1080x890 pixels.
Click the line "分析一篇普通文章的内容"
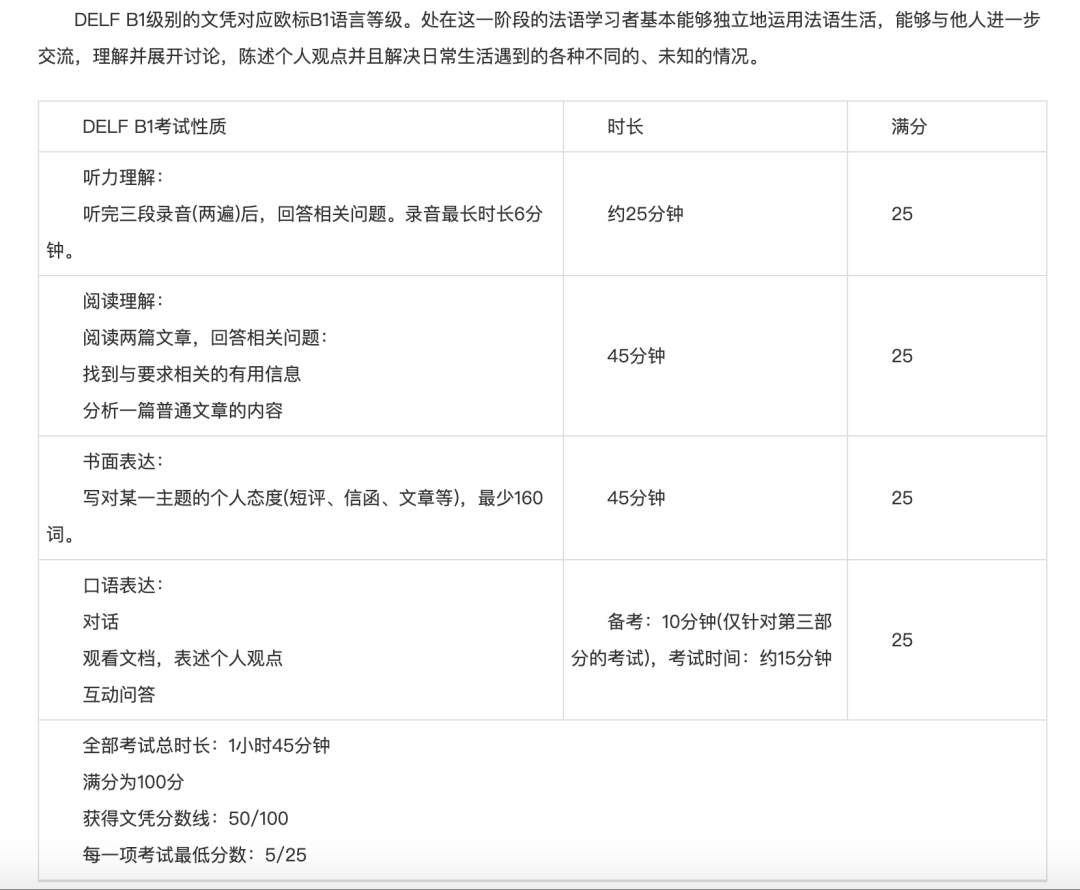[x=183, y=411]
